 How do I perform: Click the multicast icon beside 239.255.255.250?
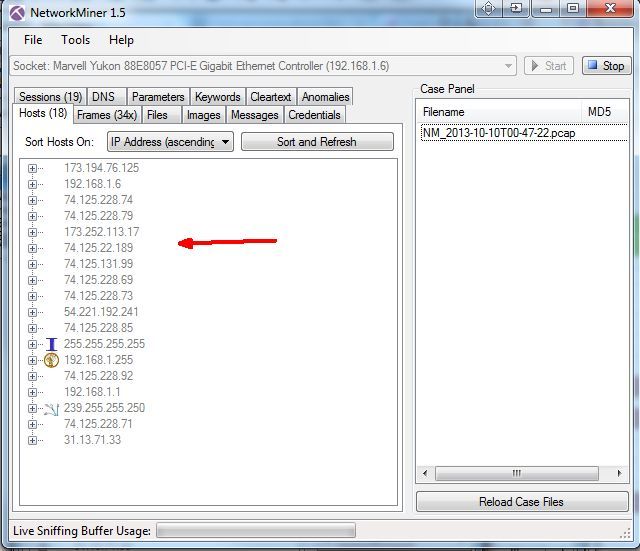click(52, 408)
